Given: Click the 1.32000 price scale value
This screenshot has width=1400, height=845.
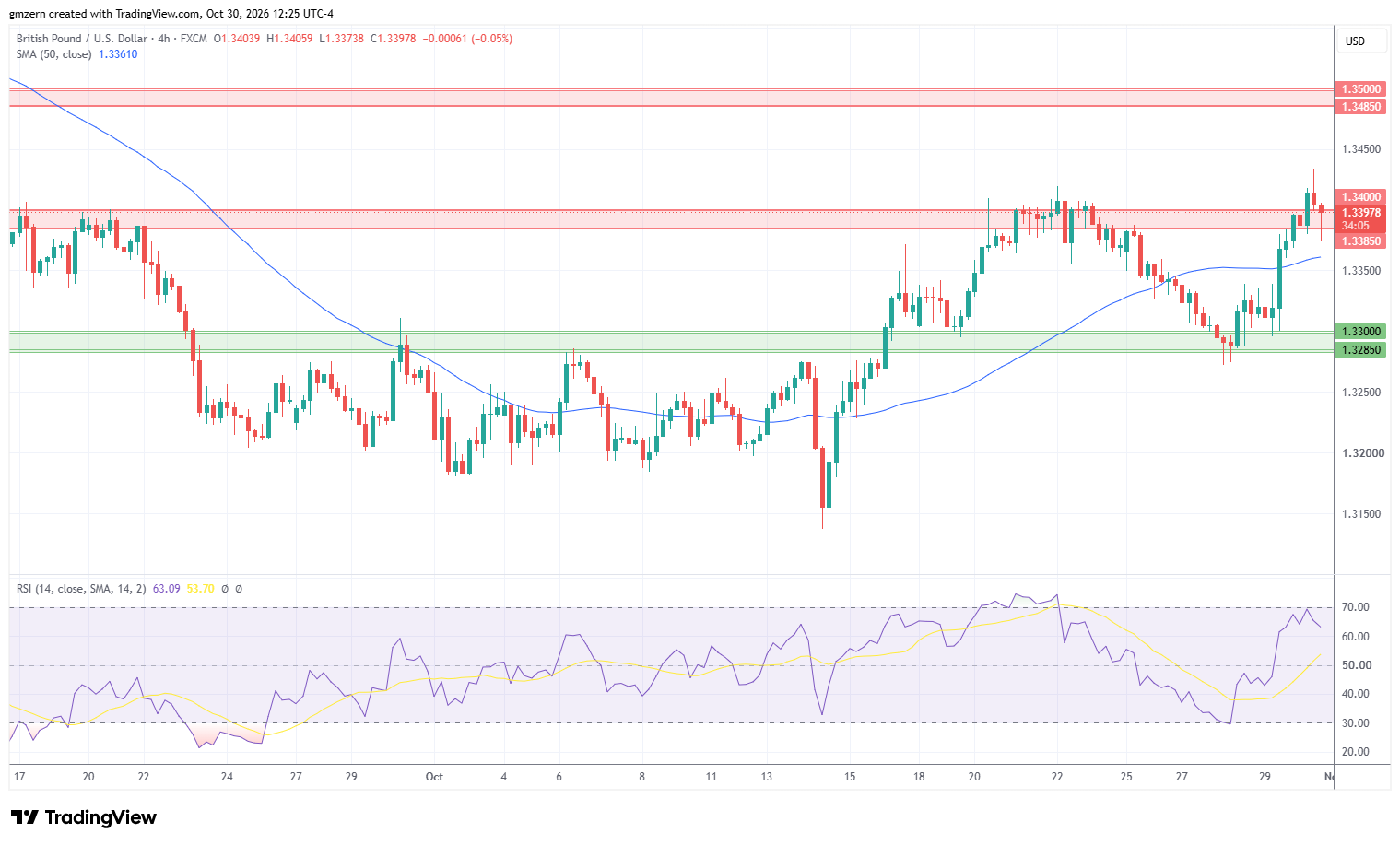Looking at the screenshot, I should pos(1361,453).
